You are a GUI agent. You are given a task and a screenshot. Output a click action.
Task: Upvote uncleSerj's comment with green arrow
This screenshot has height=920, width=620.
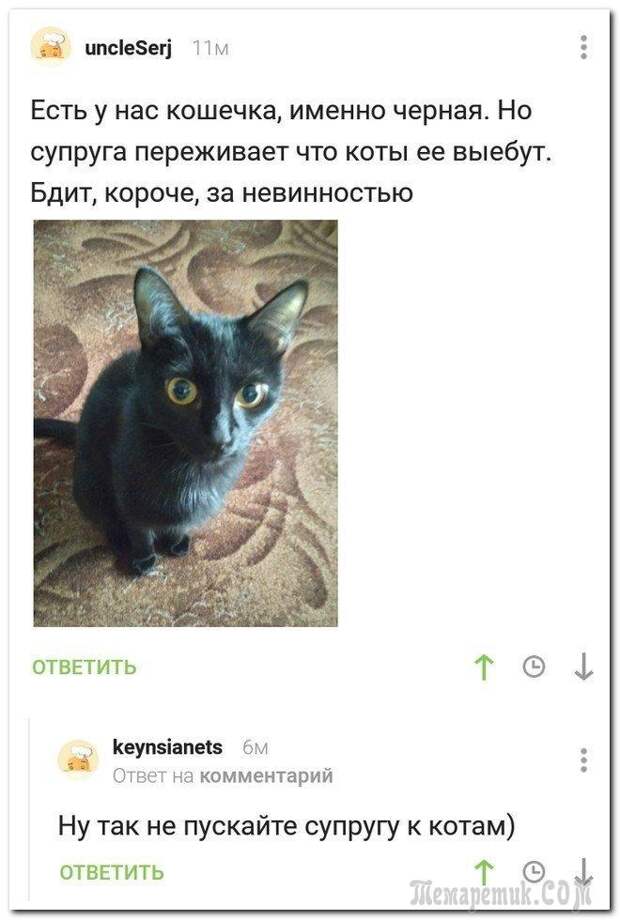pyautogui.click(x=484, y=667)
